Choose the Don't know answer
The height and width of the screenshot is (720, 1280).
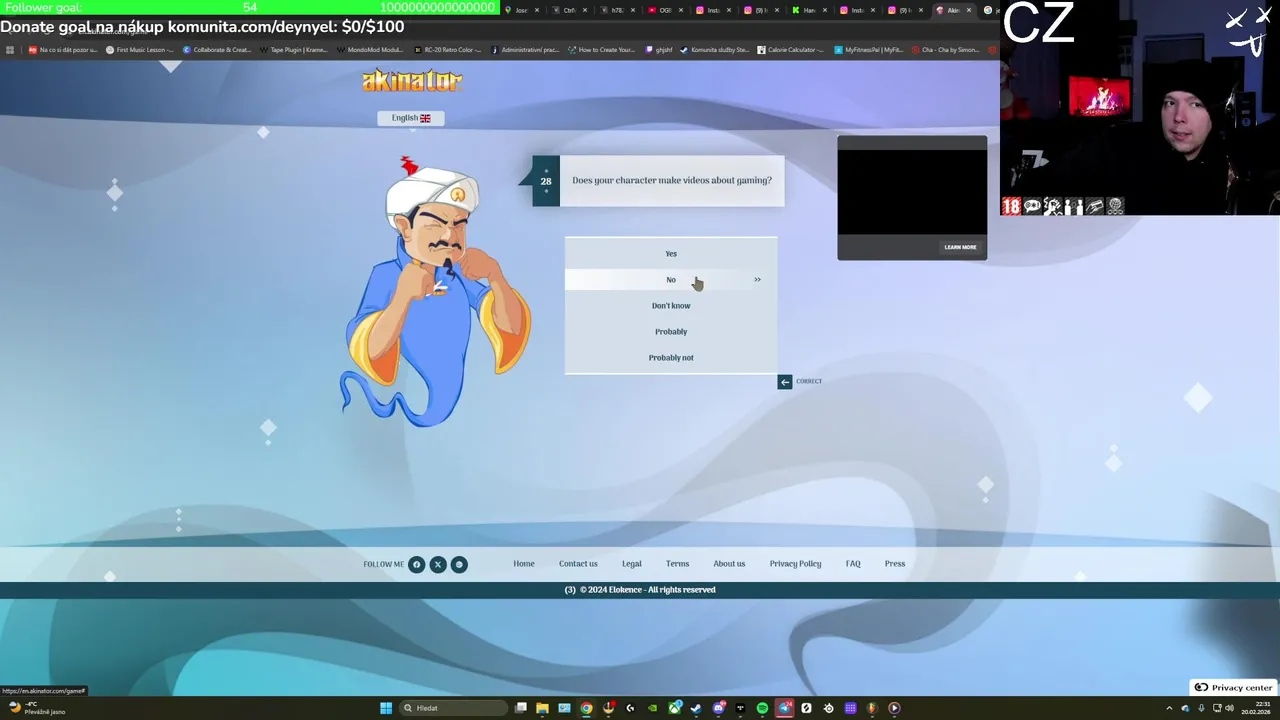671,305
